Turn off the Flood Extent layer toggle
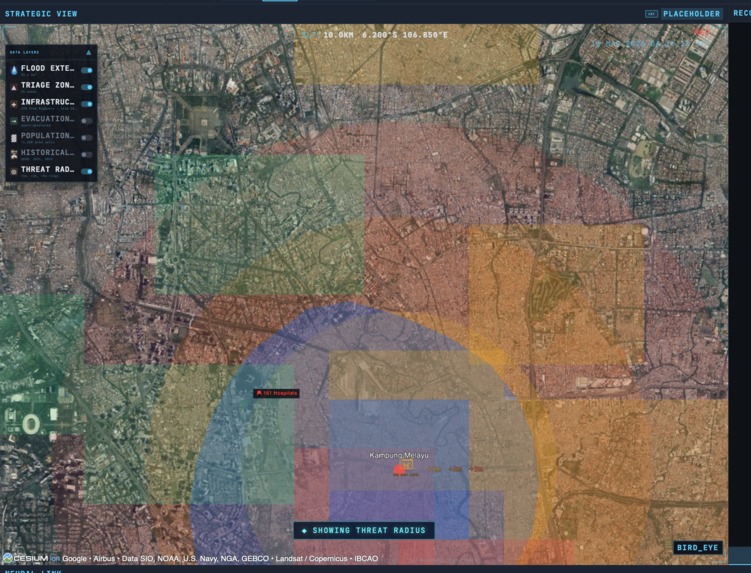Screen dimensions: 751x573 [x=87, y=70]
